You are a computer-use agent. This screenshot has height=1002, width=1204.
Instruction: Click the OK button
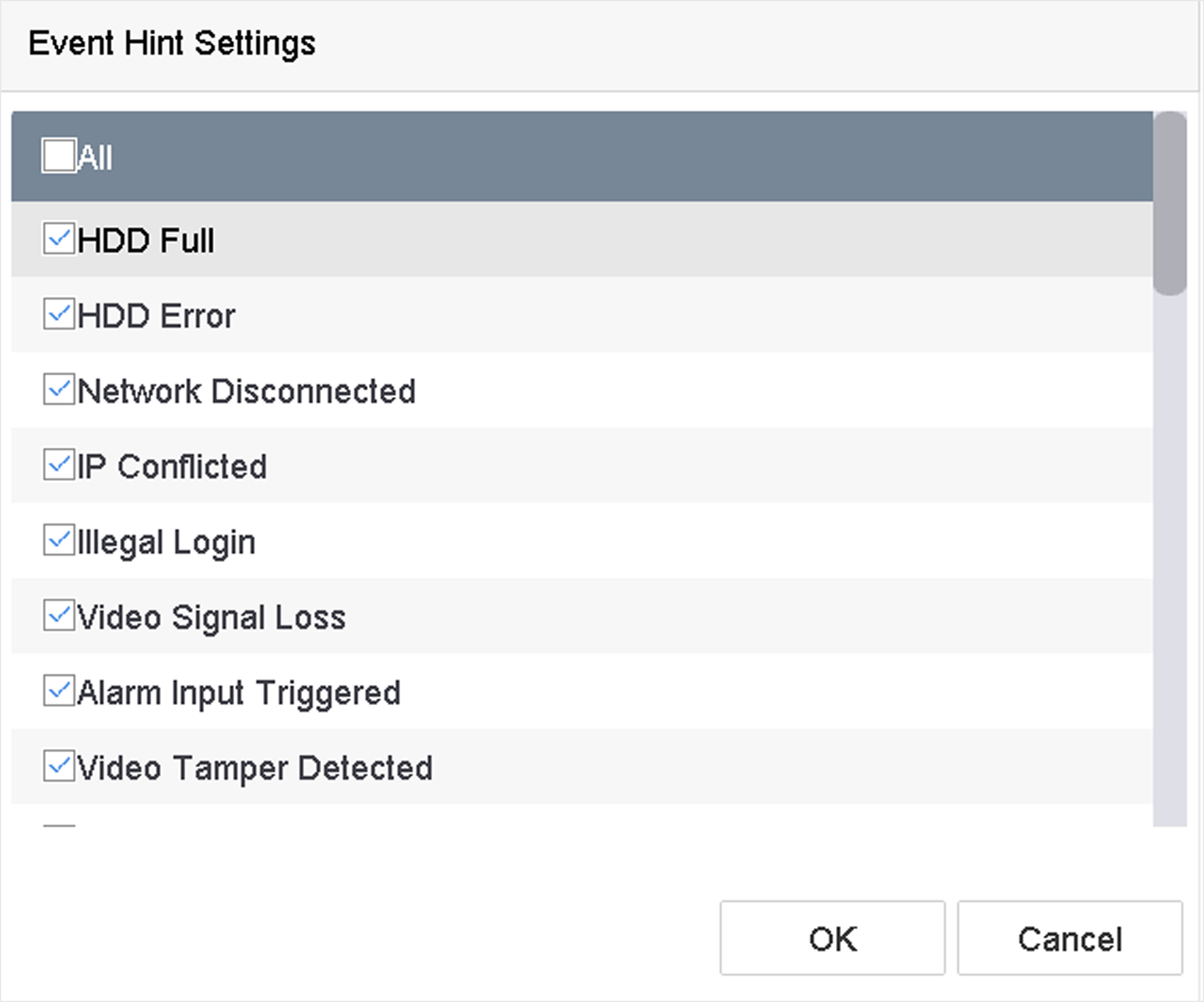[x=832, y=938]
